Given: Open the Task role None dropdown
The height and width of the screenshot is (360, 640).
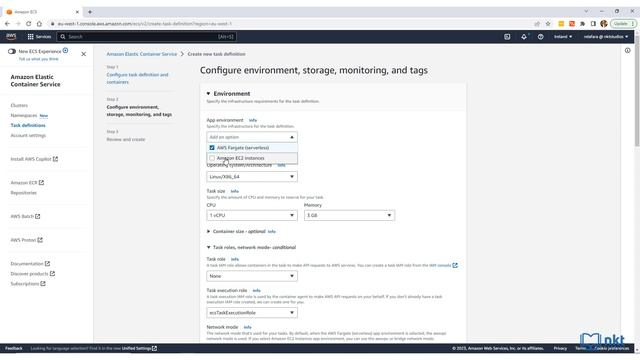Looking at the screenshot, I should click(252, 276).
